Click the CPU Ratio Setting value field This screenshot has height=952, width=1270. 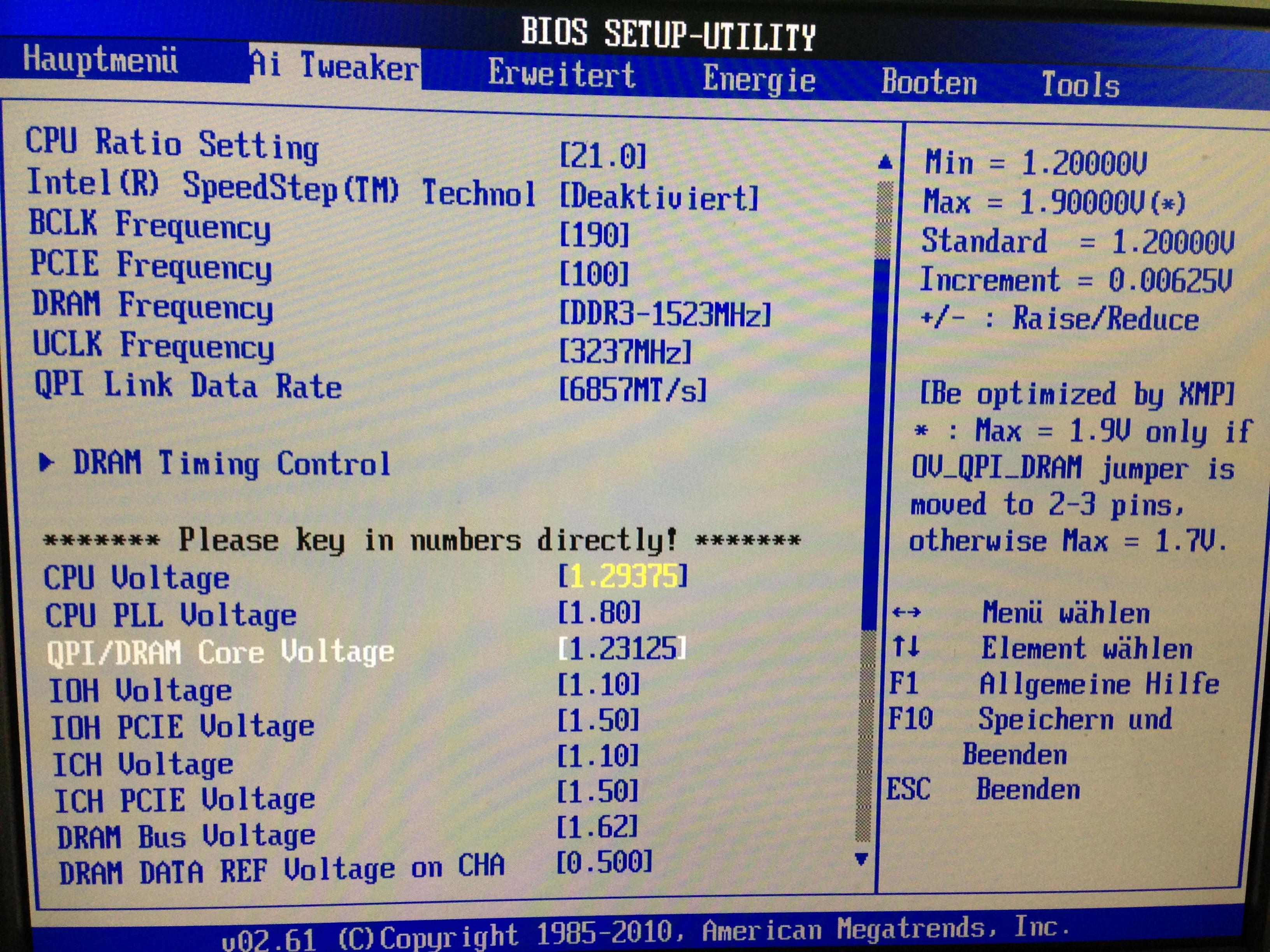point(602,156)
